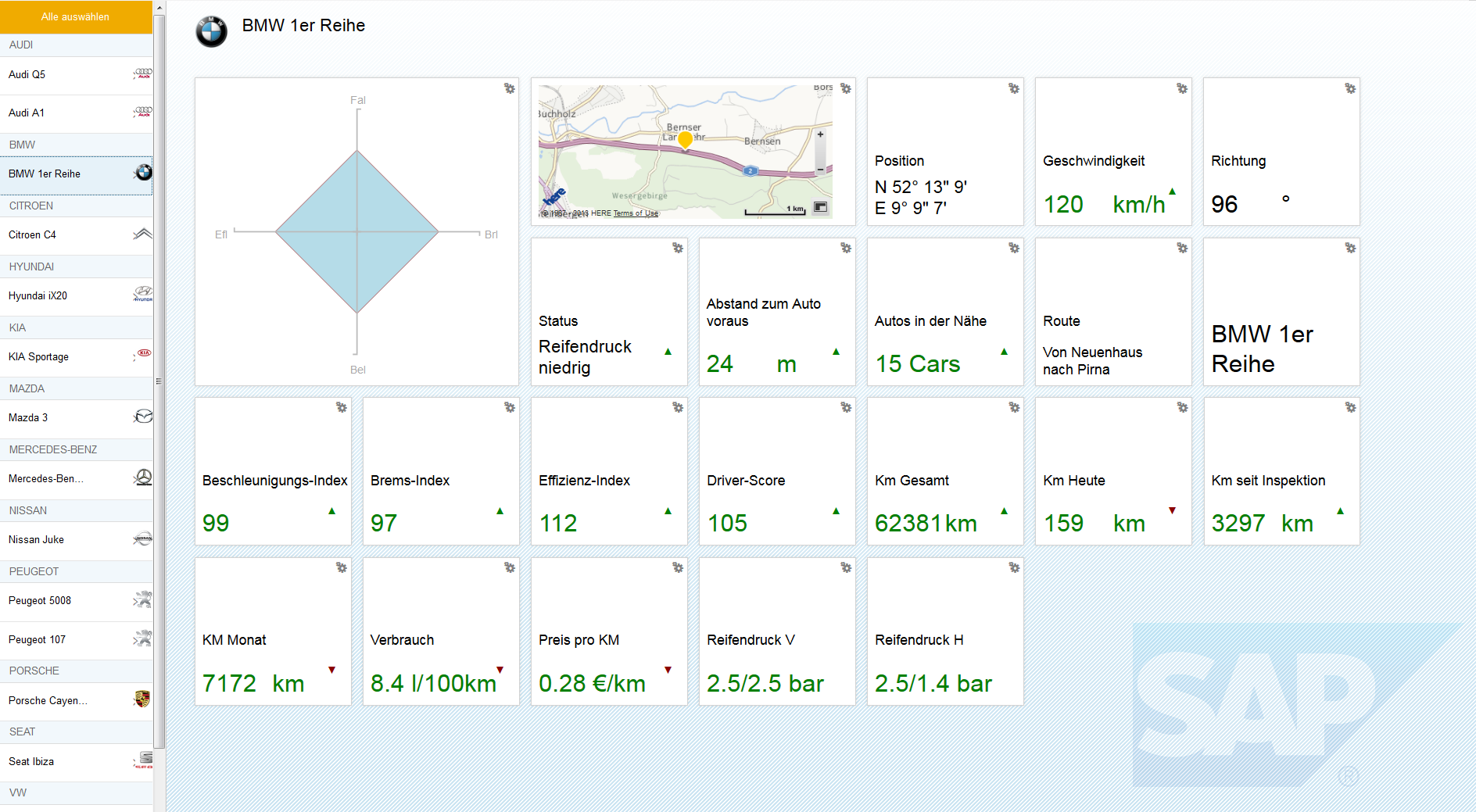Select Audi Q5 in vehicle list
Screen dimensions: 1476x812
point(76,75)
